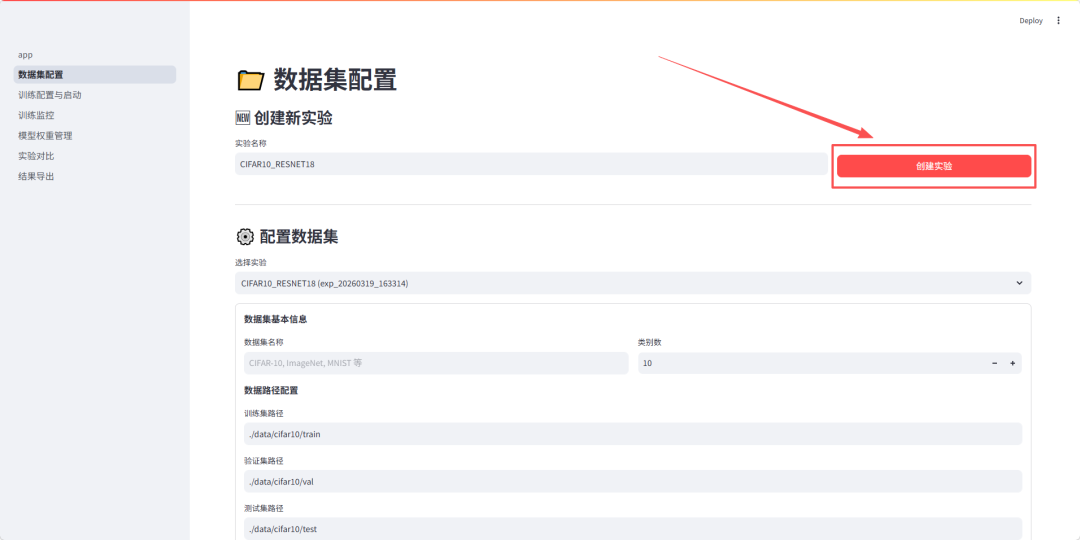Edit the 训练集路径 path field
Viewport: 1080px width, 540px height.
point(630,434)
